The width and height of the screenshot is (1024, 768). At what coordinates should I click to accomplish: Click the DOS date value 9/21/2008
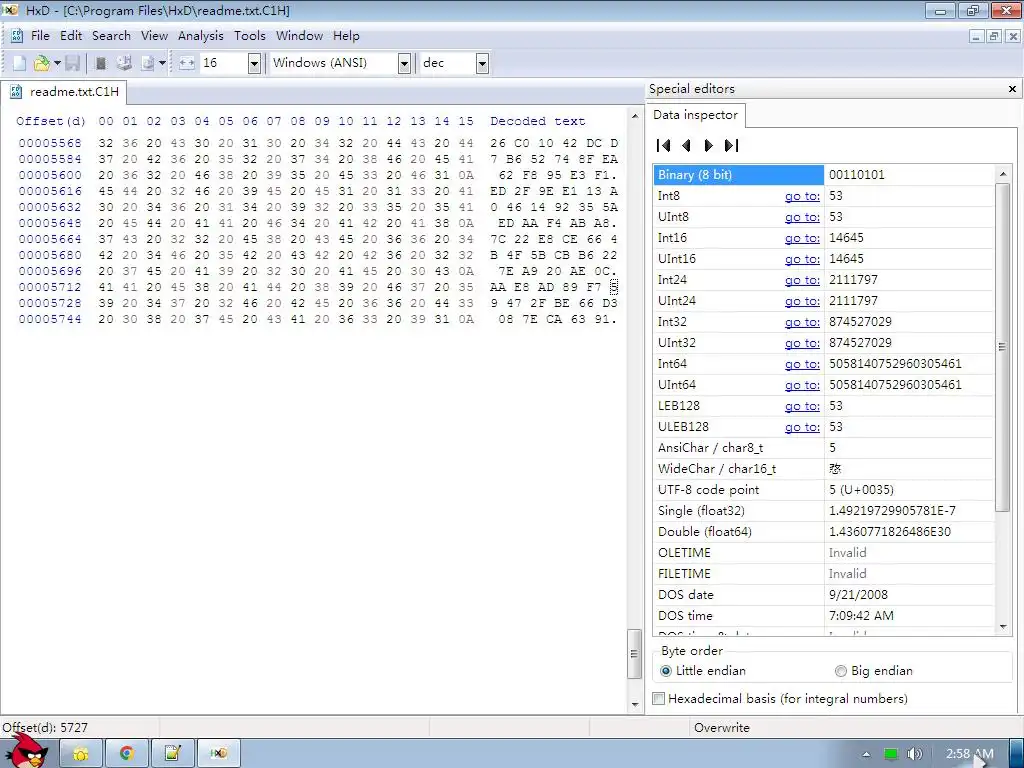point(858,595)
